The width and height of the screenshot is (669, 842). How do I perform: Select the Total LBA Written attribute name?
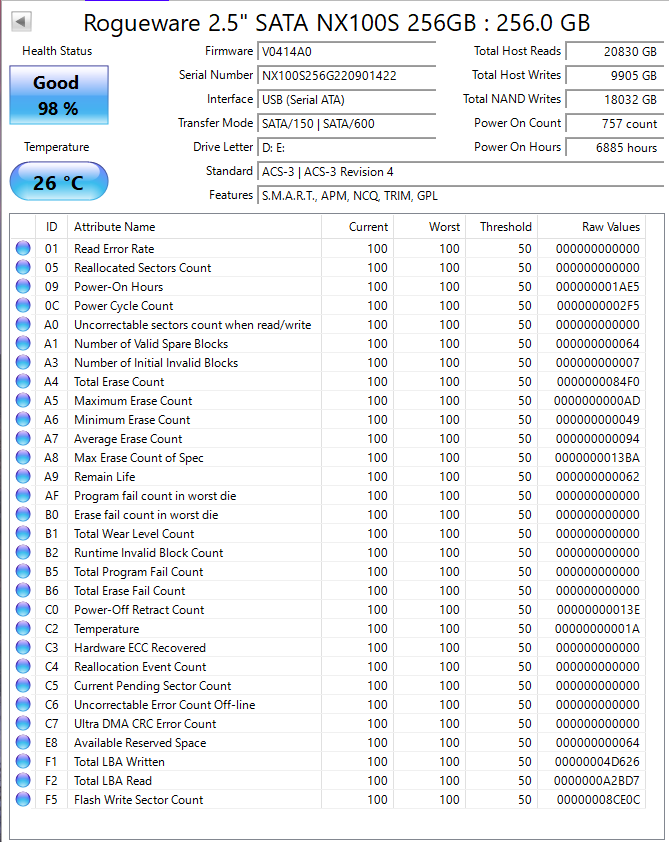click(x=119, y=761)
